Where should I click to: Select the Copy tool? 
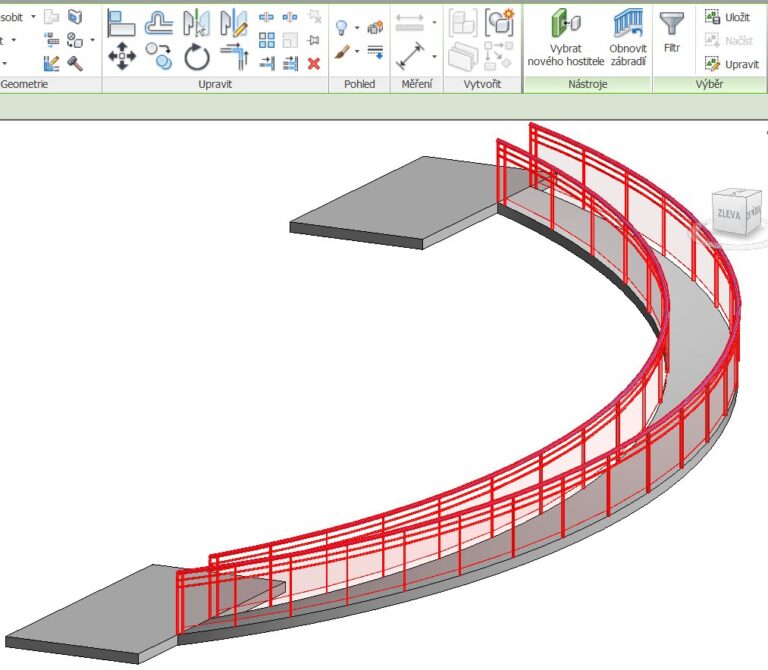click(x=159, y=56)
